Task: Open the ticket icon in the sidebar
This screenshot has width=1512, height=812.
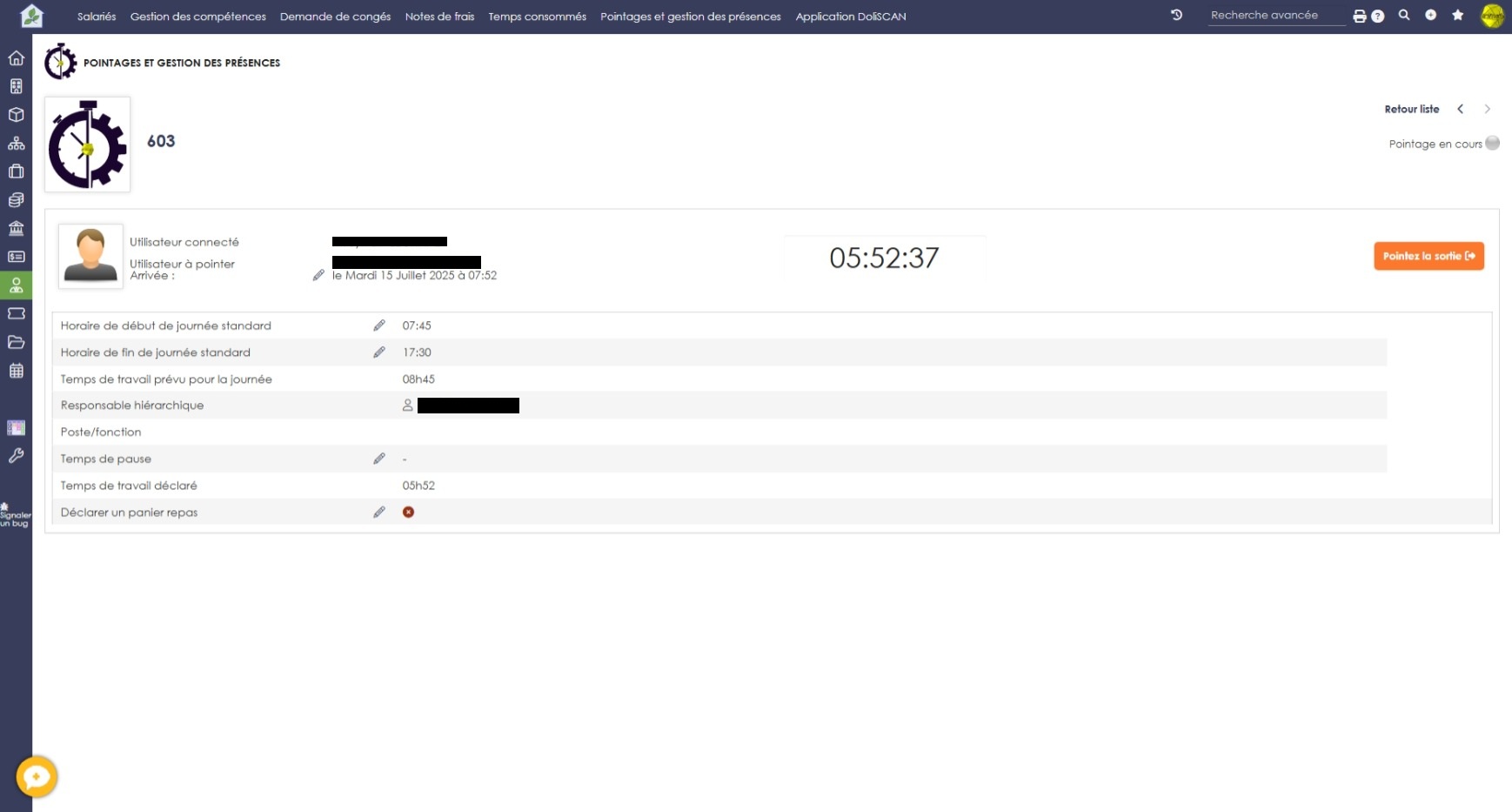Action: tap(16, 313)
